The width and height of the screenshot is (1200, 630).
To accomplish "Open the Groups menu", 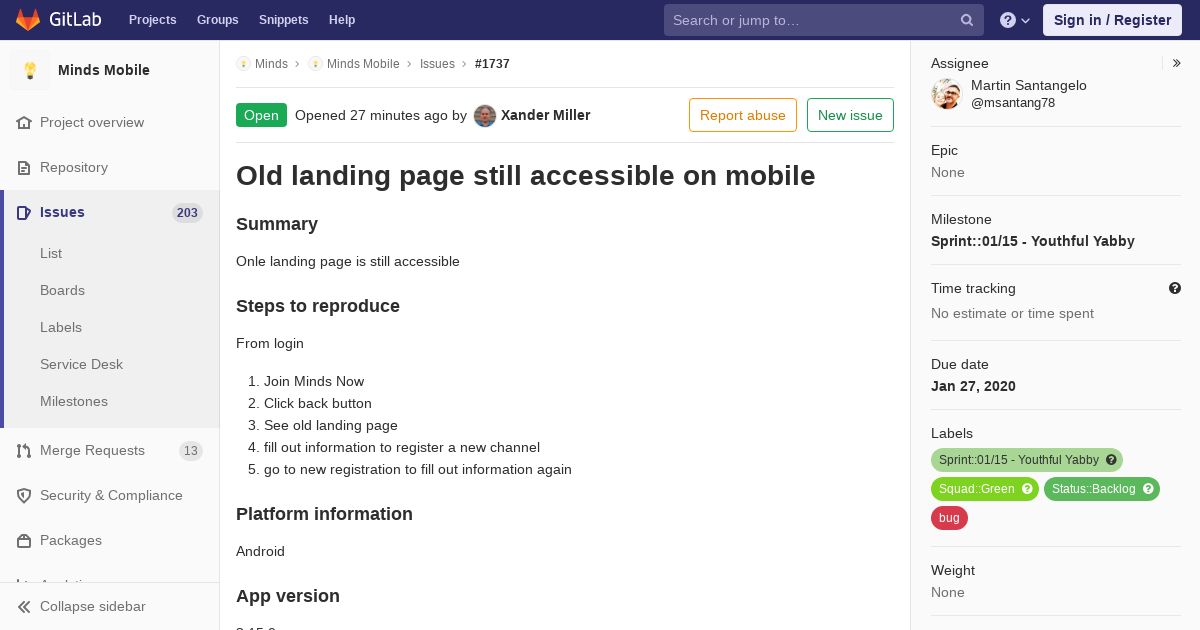I will (x=217, y=20).
